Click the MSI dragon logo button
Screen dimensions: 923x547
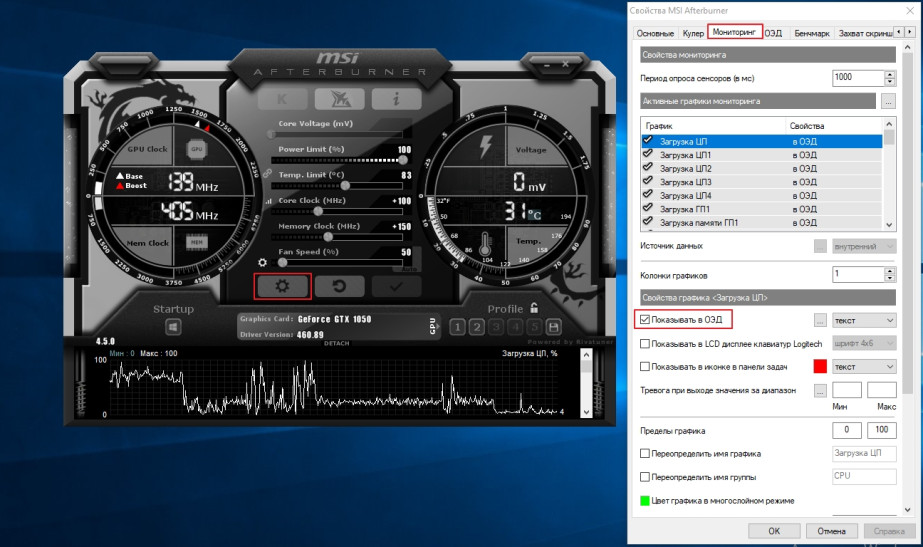[x=340, y=99]
